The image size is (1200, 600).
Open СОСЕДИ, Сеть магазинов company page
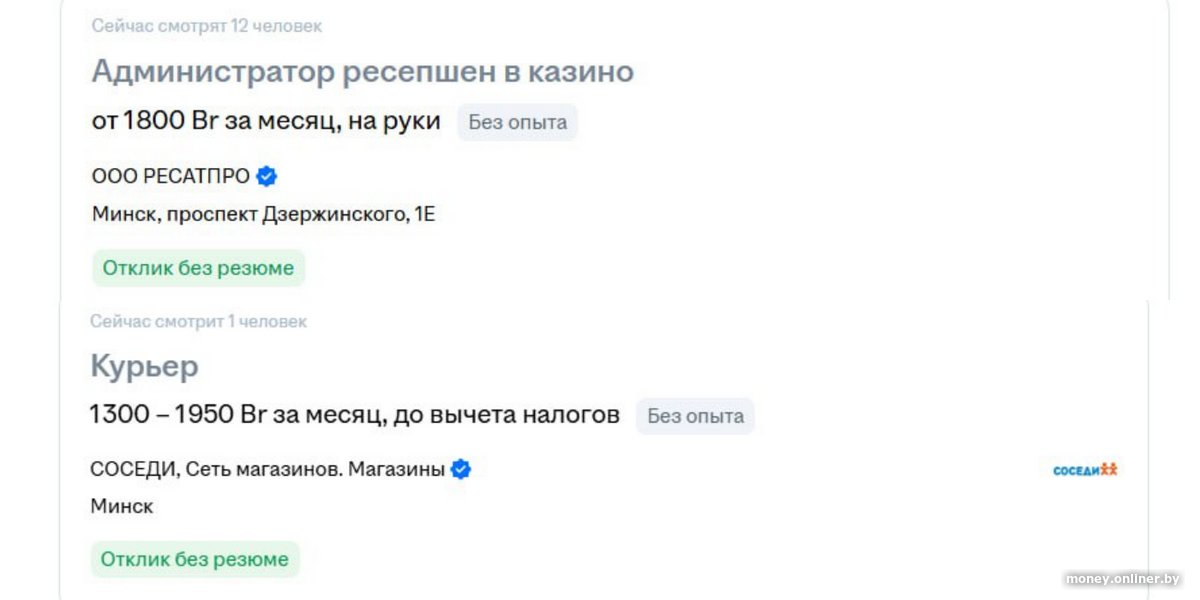coord(267,469)
